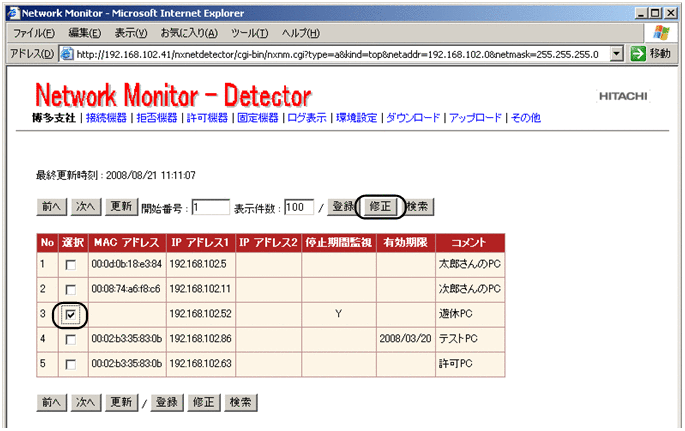Image resolution: width=685 pixels, height=431 pixels.
Task: Click IP address 192.168.102.63
Action: [x=201, y=364]
